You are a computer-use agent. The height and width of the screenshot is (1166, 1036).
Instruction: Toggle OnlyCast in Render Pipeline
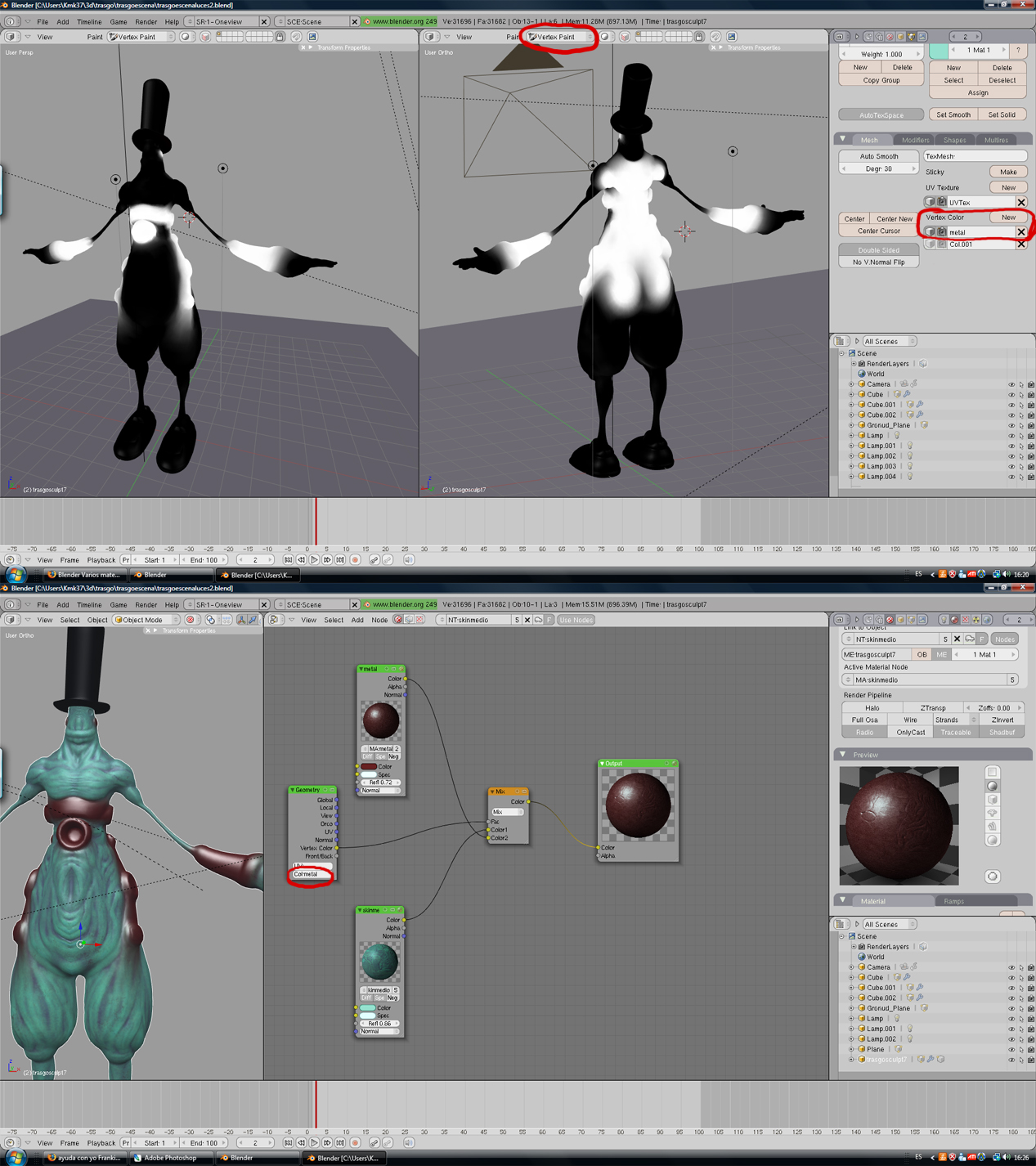[x=910, y=733]
